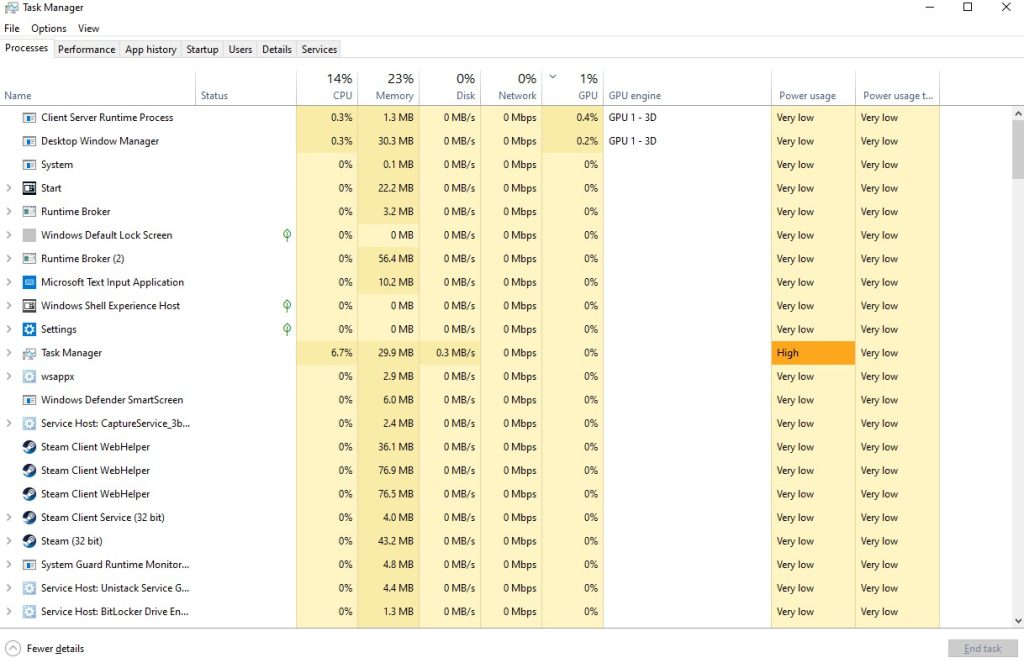1024x663 pixels.
Task: Go to the Users tab
Action: click(x=240, y=50)
